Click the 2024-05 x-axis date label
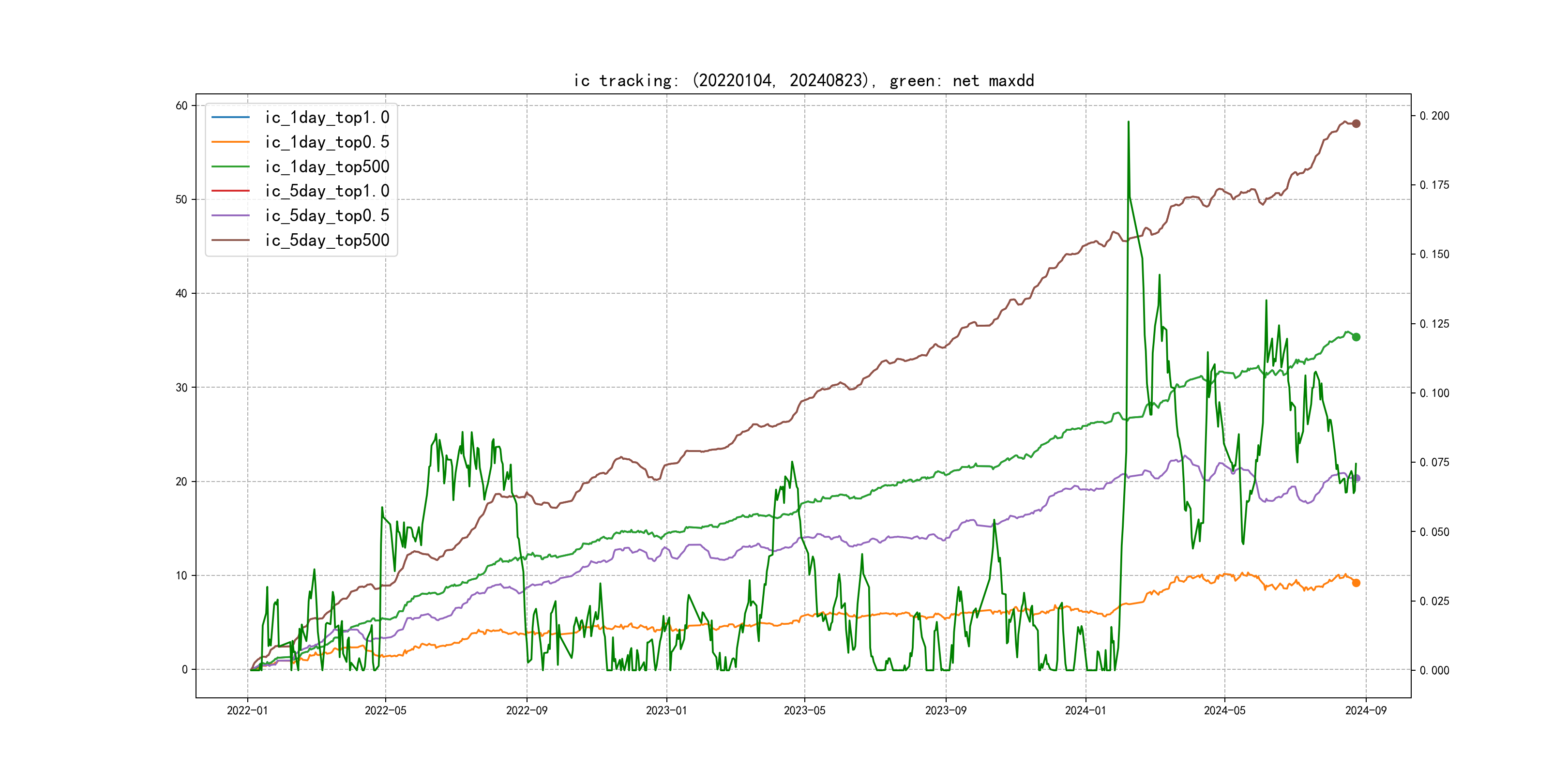The image size is (1568, 784). click(x=1225, y=710)
